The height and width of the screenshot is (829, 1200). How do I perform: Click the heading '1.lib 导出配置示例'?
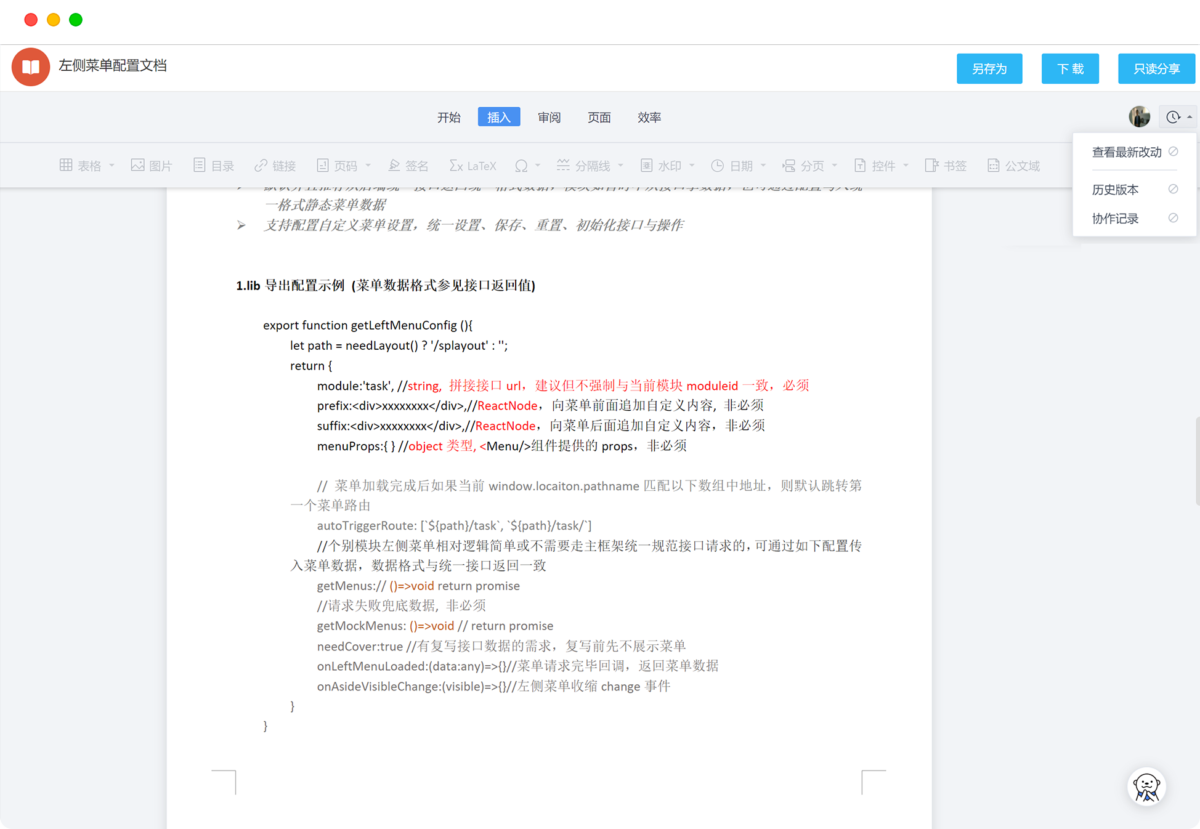290,285
